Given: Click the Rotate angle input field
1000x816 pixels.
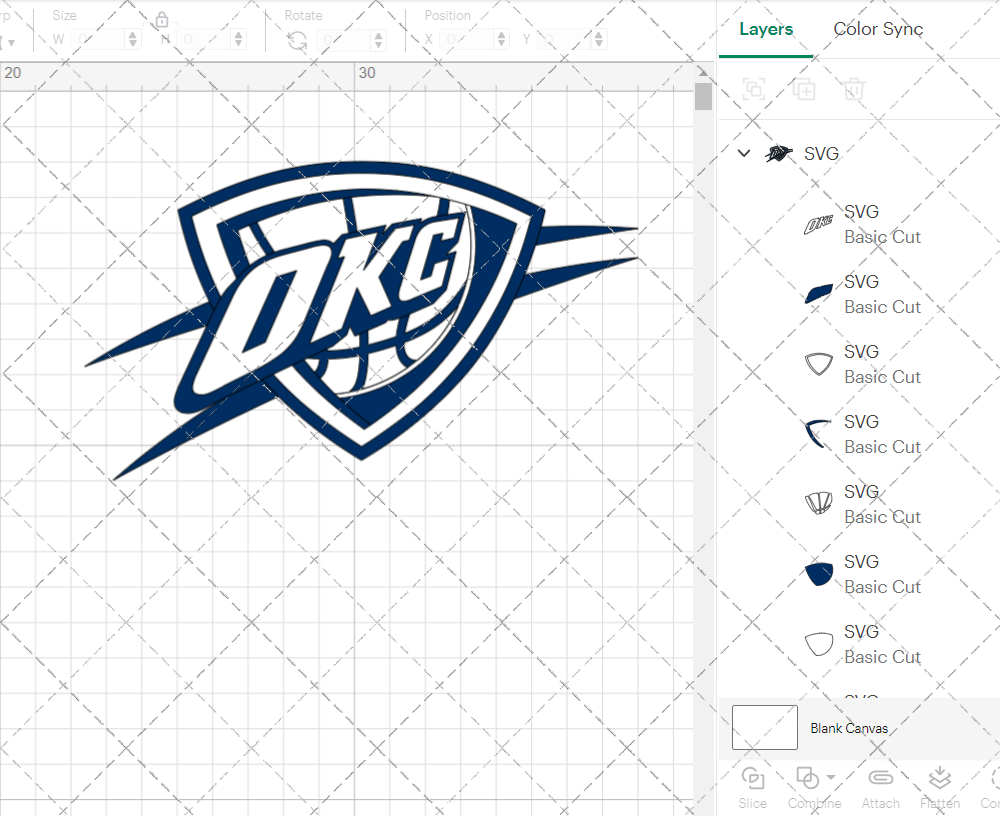Looking at the screenshot, I should (344, 40).
